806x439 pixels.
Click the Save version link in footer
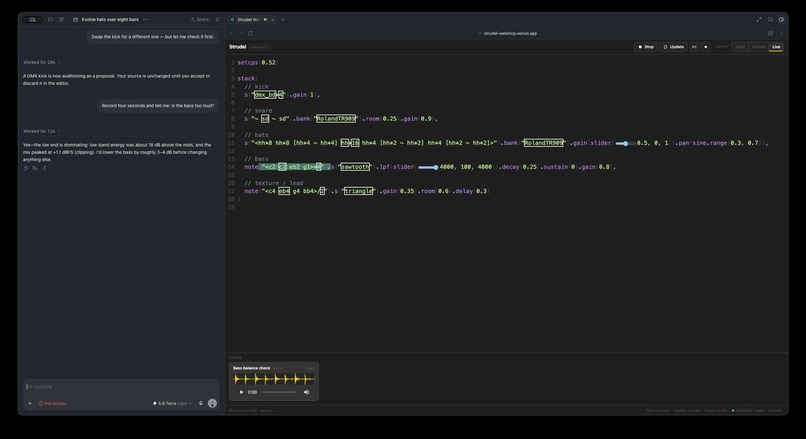pyautogui.click(x=657, y=411)
